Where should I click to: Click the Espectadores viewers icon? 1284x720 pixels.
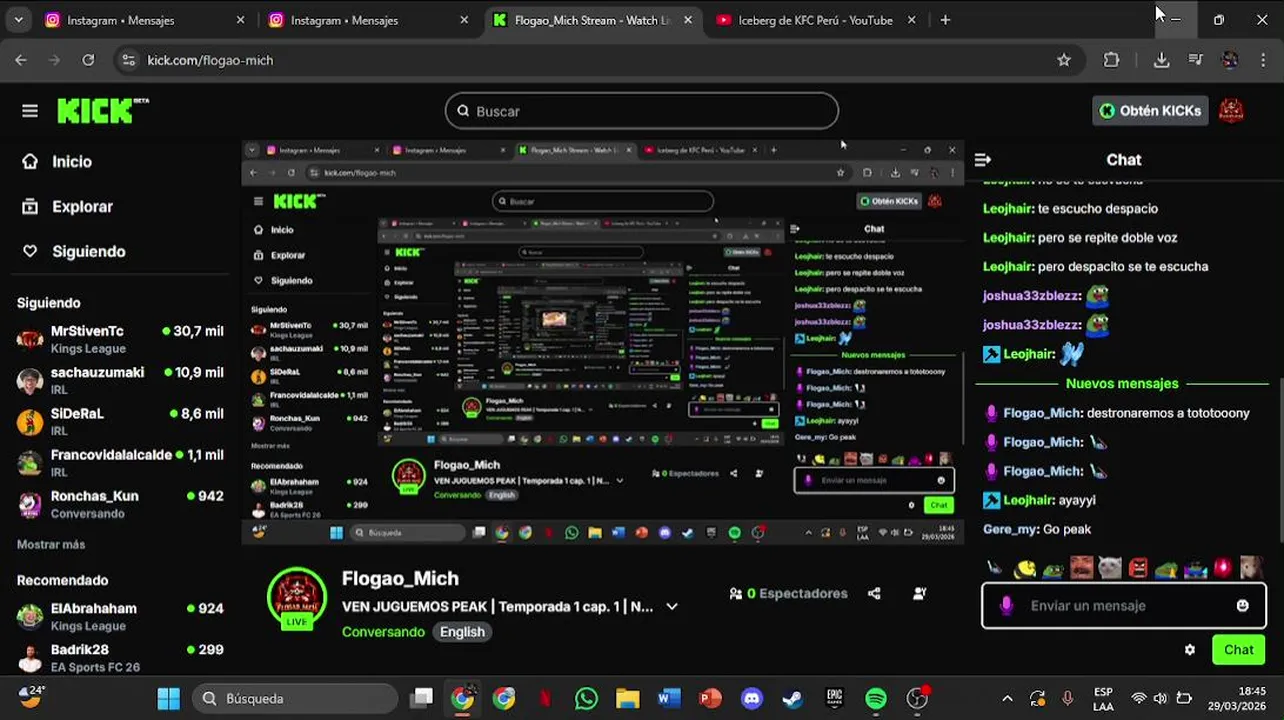[x=736, y=593]
